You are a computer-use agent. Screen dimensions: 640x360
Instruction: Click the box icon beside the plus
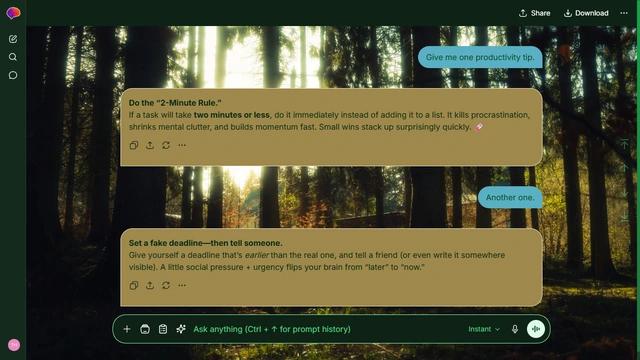145,329
